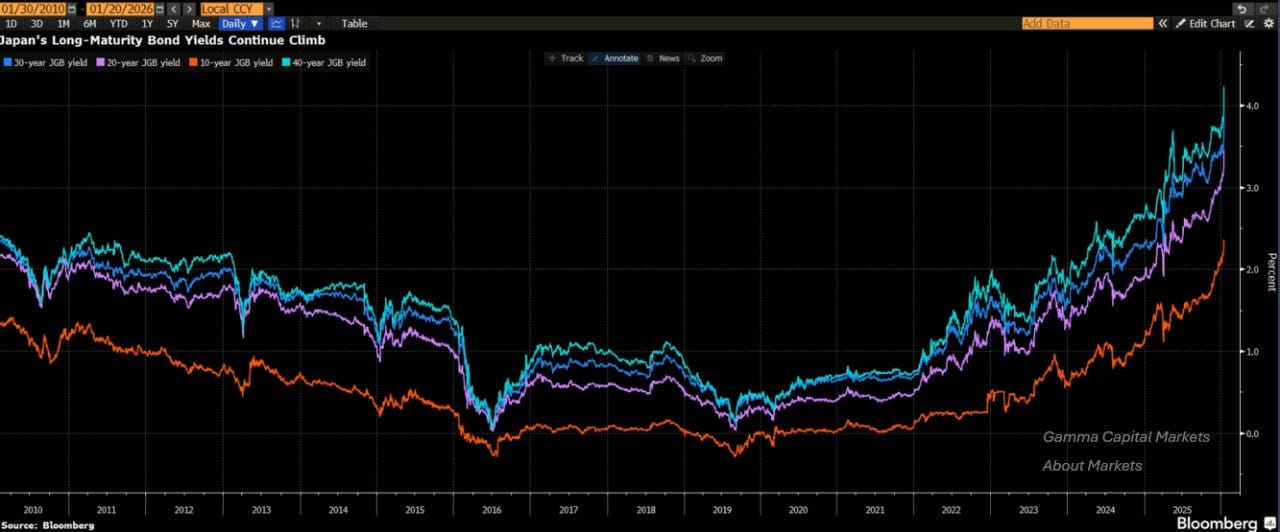Go to the previous date range arrow
The width and height of the screenshot is (1280, 532).
[174, 9]
